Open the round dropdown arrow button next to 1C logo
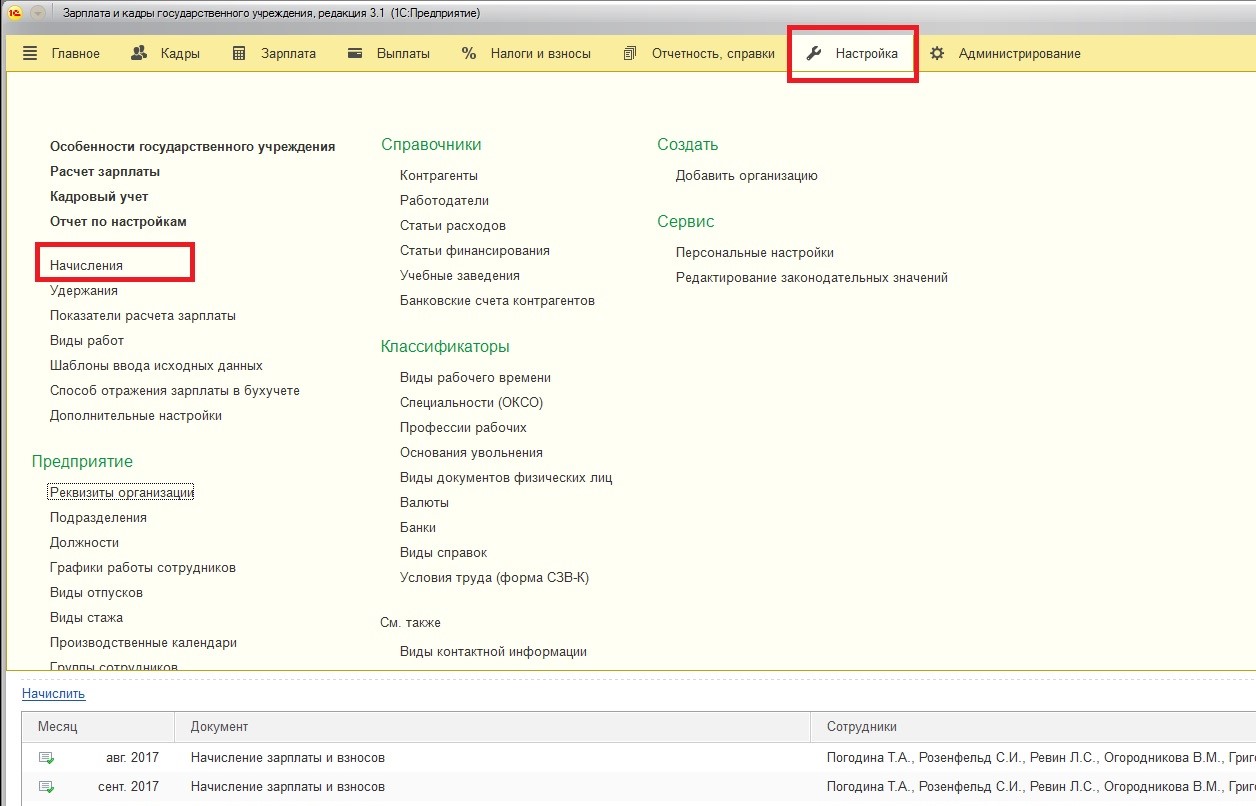Screen dimensions: 1256x806 click(38, 14)
